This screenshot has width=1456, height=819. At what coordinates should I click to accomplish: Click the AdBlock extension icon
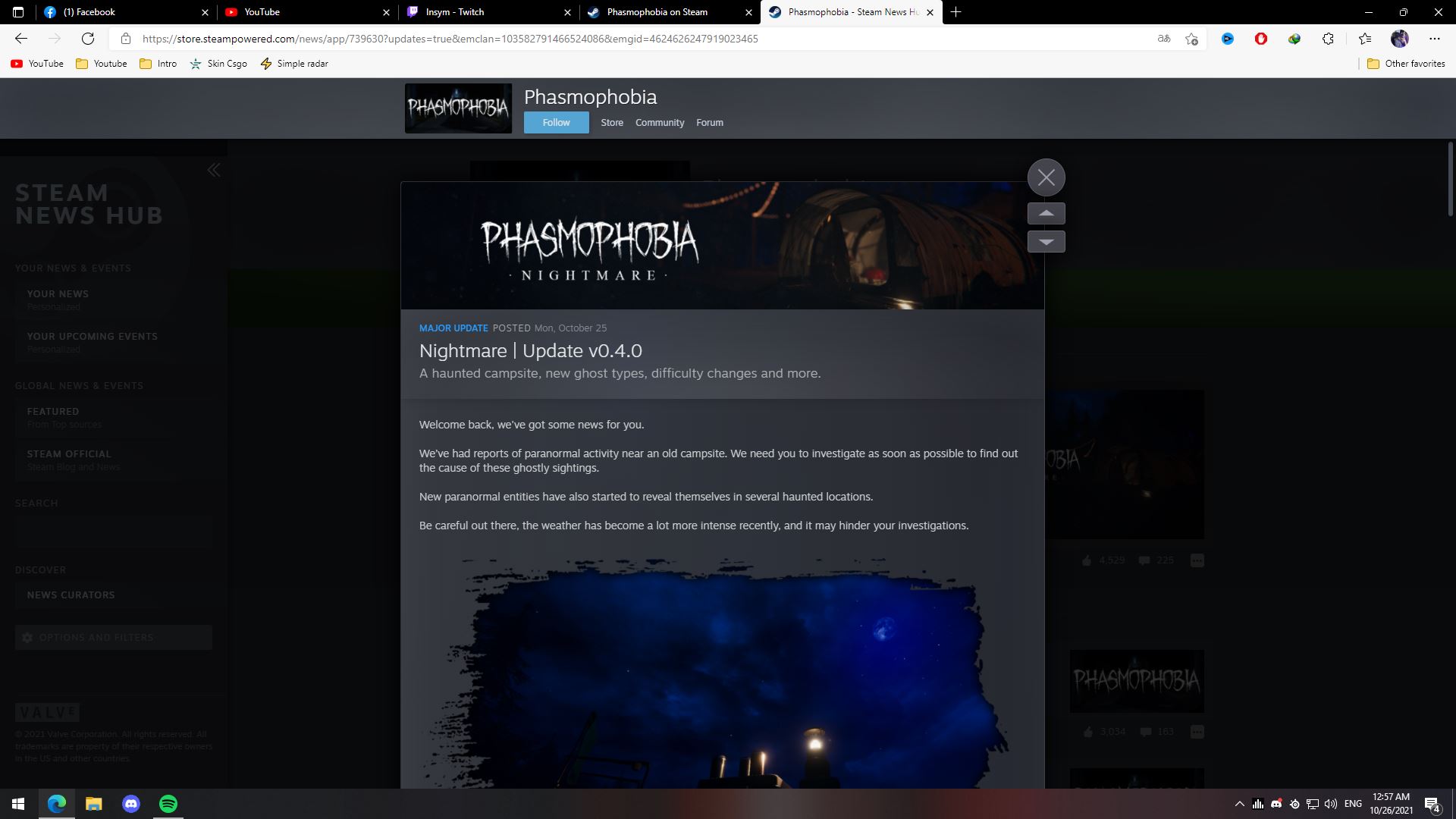point(1261,38)
